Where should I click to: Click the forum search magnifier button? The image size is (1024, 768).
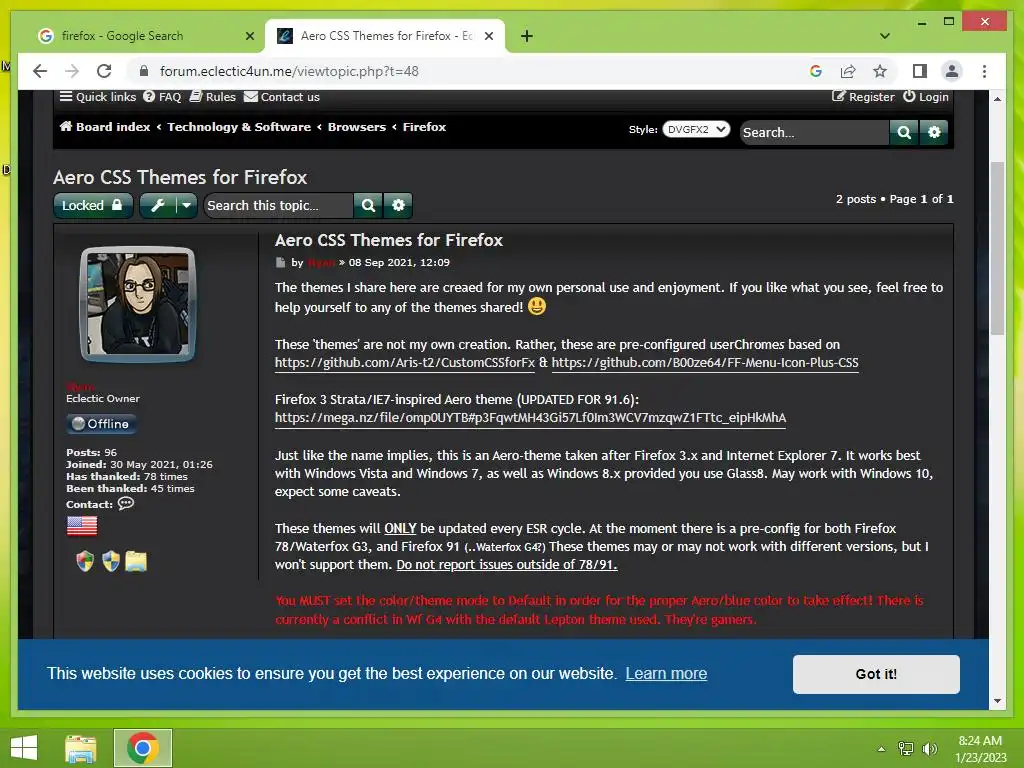coord(904,132)
